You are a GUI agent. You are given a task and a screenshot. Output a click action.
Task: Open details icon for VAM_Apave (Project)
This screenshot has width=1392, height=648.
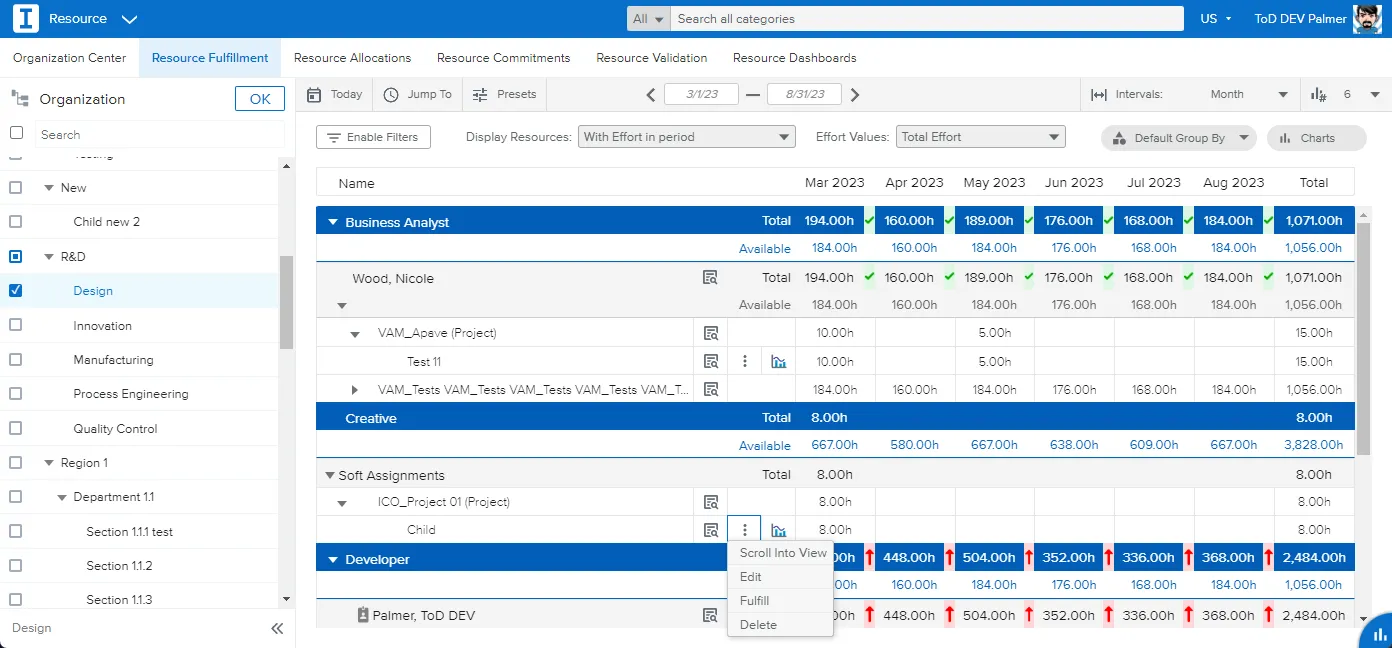click(710, 333)
